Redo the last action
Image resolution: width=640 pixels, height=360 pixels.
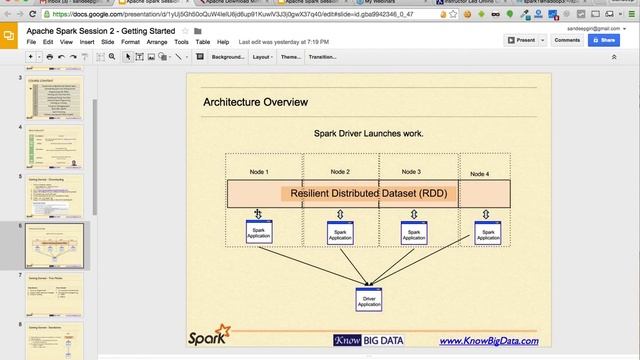pos(73,57)
